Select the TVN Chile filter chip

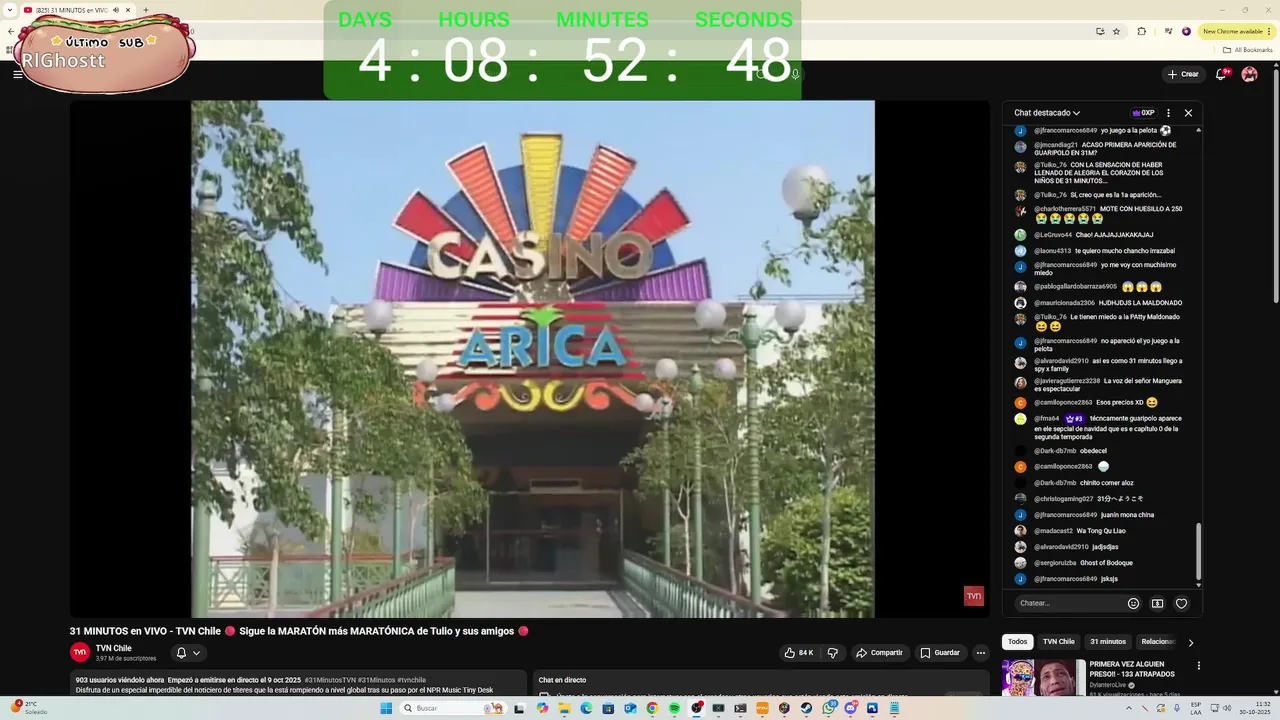coord(1059,642)
